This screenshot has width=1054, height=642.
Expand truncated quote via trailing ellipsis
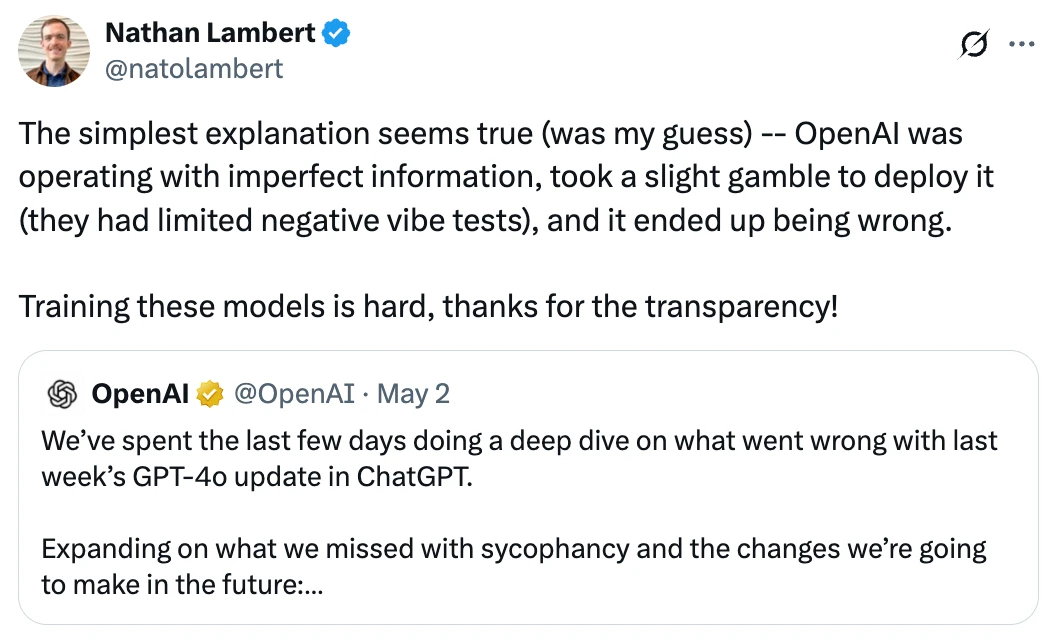tap(313, 586)
